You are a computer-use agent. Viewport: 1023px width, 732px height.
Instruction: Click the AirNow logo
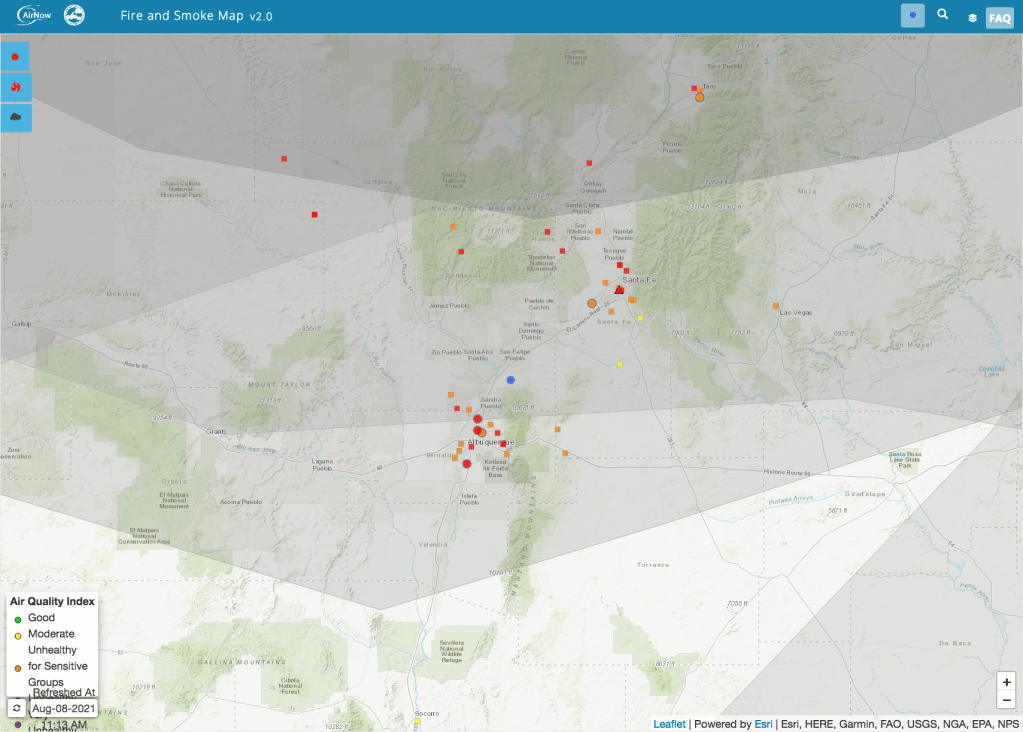click(x=33, y=16)
